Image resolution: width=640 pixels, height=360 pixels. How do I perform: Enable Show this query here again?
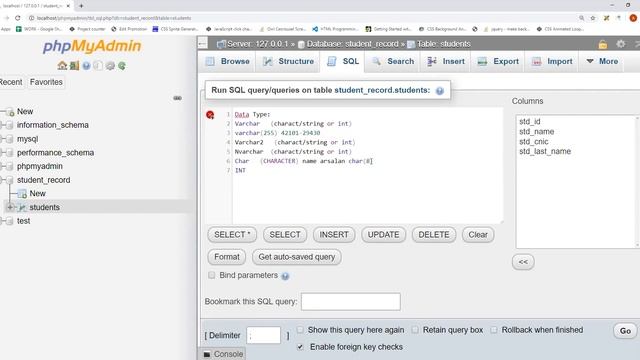tap(300, 330)
